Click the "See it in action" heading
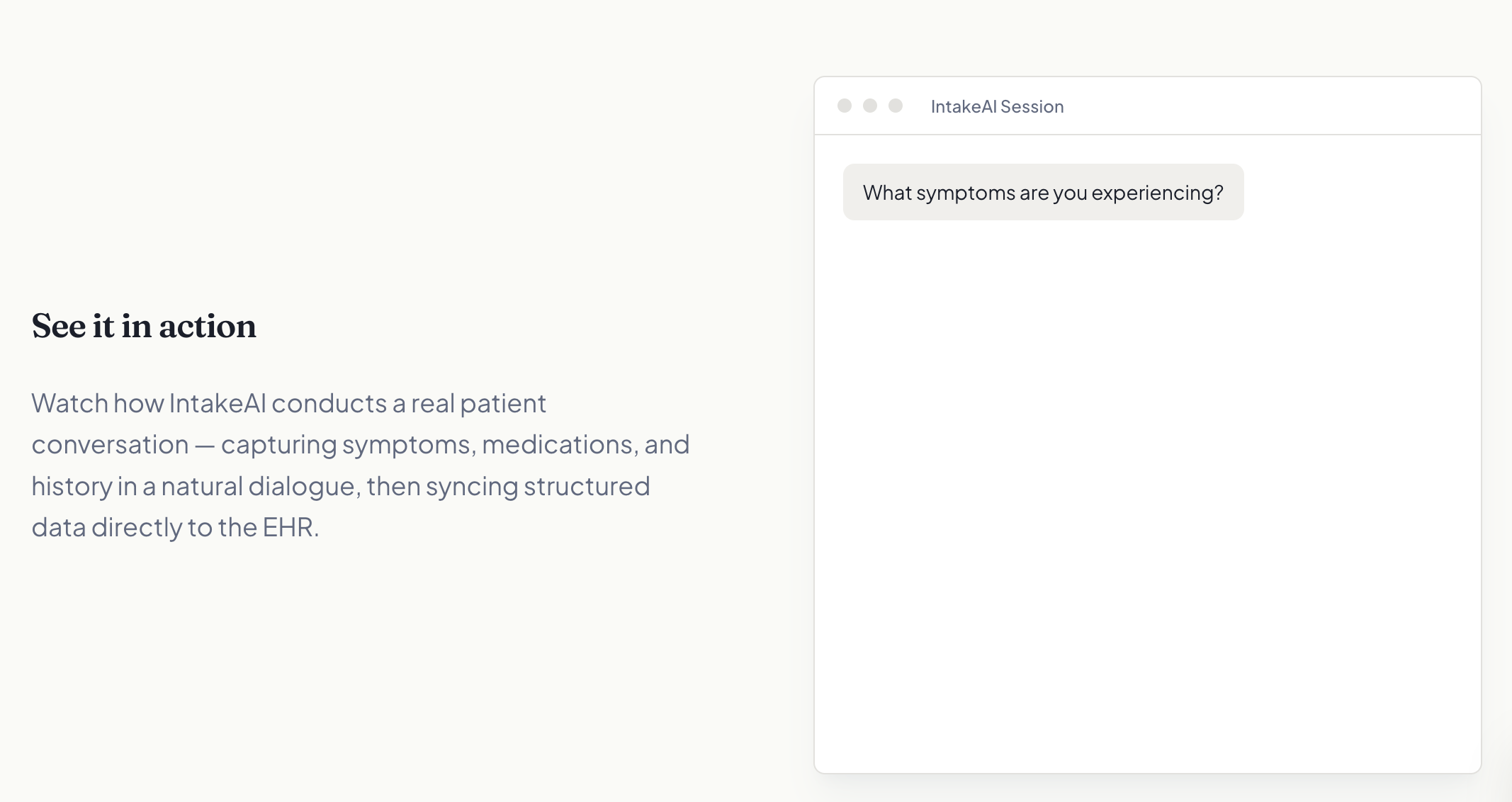1512x802 pixels. [144, 326]
